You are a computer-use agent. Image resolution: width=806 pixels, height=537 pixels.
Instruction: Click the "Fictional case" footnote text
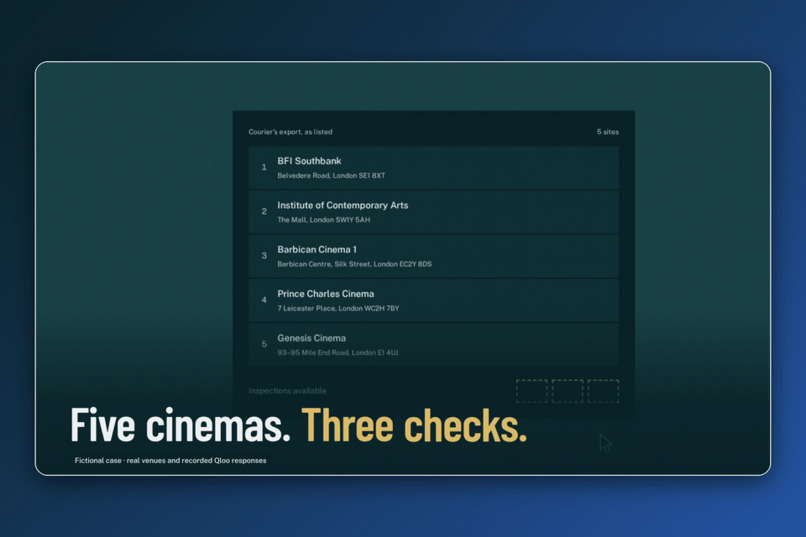[x=170, y=460]
